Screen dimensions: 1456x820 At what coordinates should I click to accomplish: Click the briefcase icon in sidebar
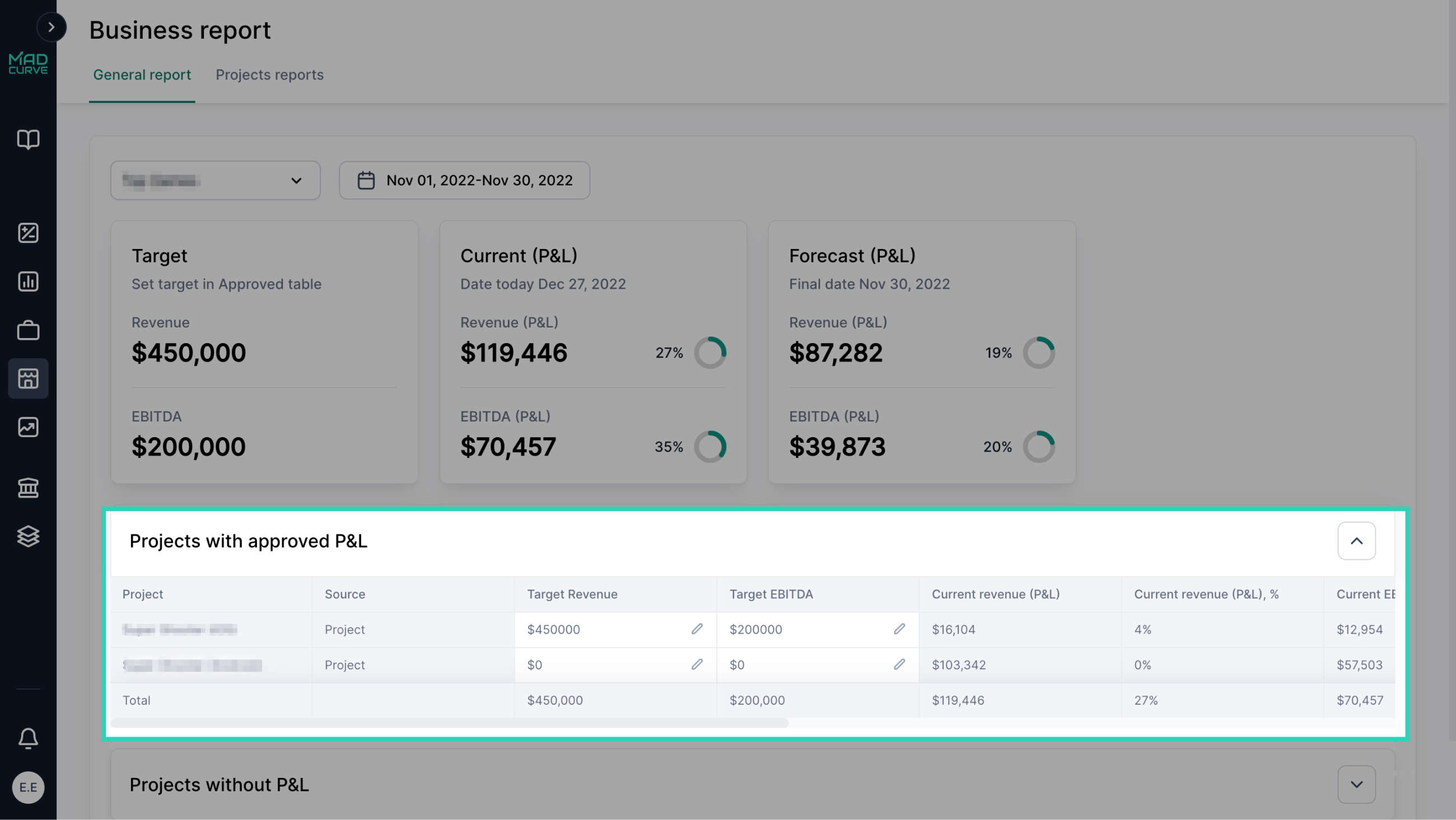click(28, 331)
